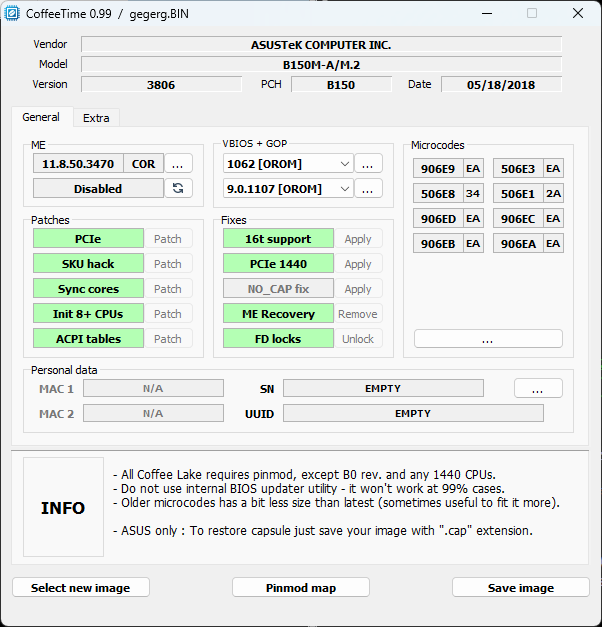
Task: Click Patch button next to Init 8+ CPUs
Action: (168, 314)
